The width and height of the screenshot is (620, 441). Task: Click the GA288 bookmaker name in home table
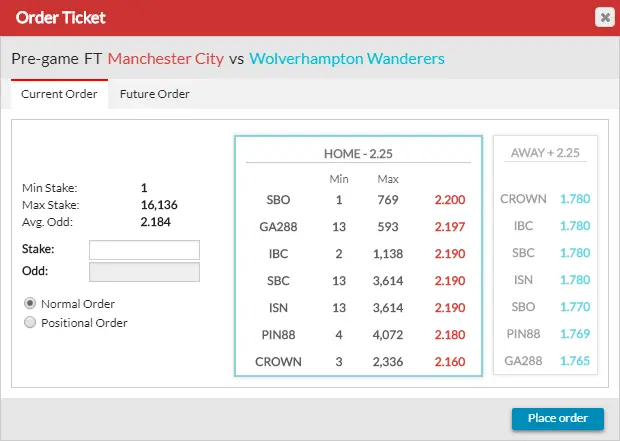pos(278,227)
